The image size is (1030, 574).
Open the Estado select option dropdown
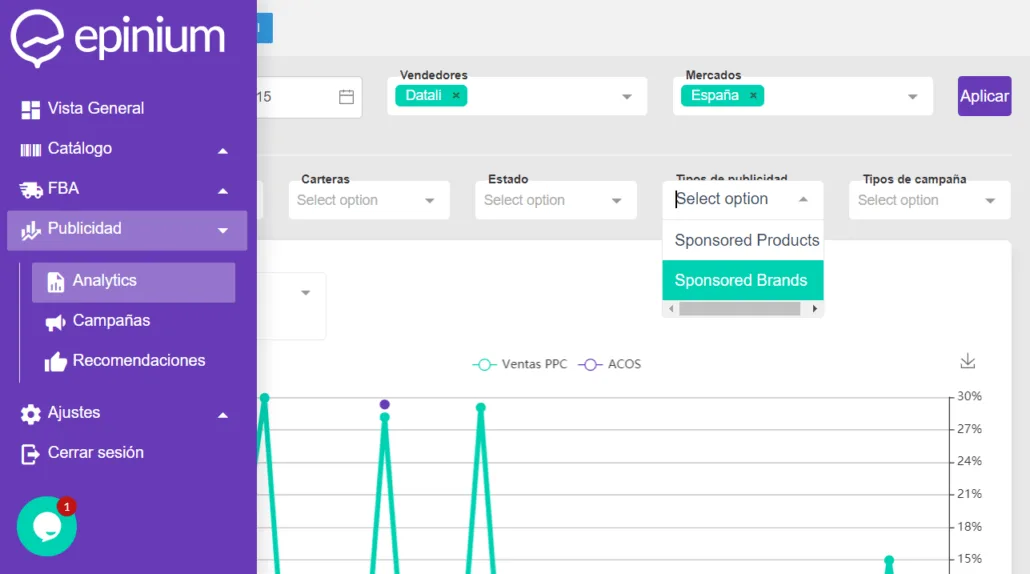tap(556, 200)
